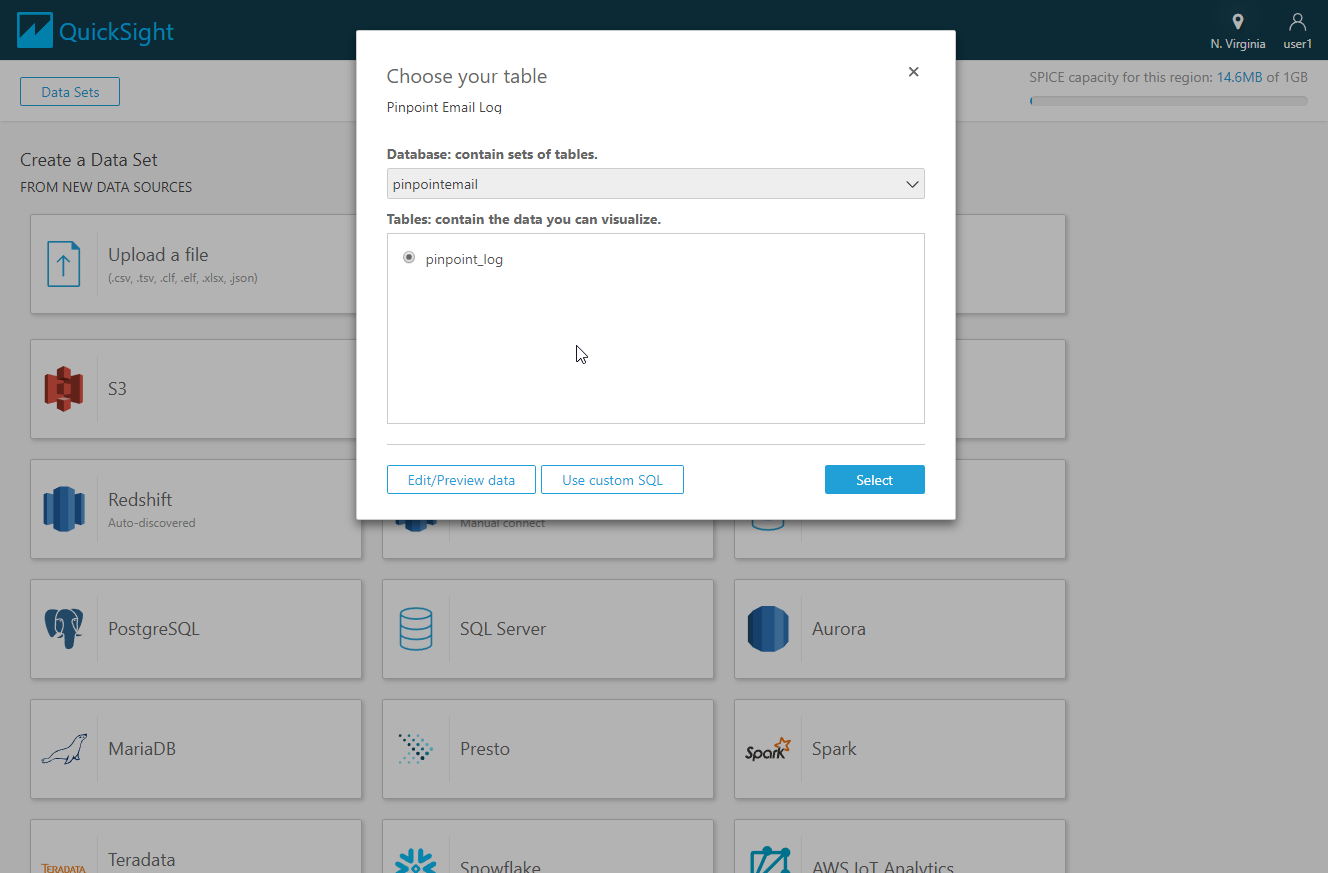Choose the Redshift auto-discovered icon
The image size is (1328, 873).
point(64,509)
